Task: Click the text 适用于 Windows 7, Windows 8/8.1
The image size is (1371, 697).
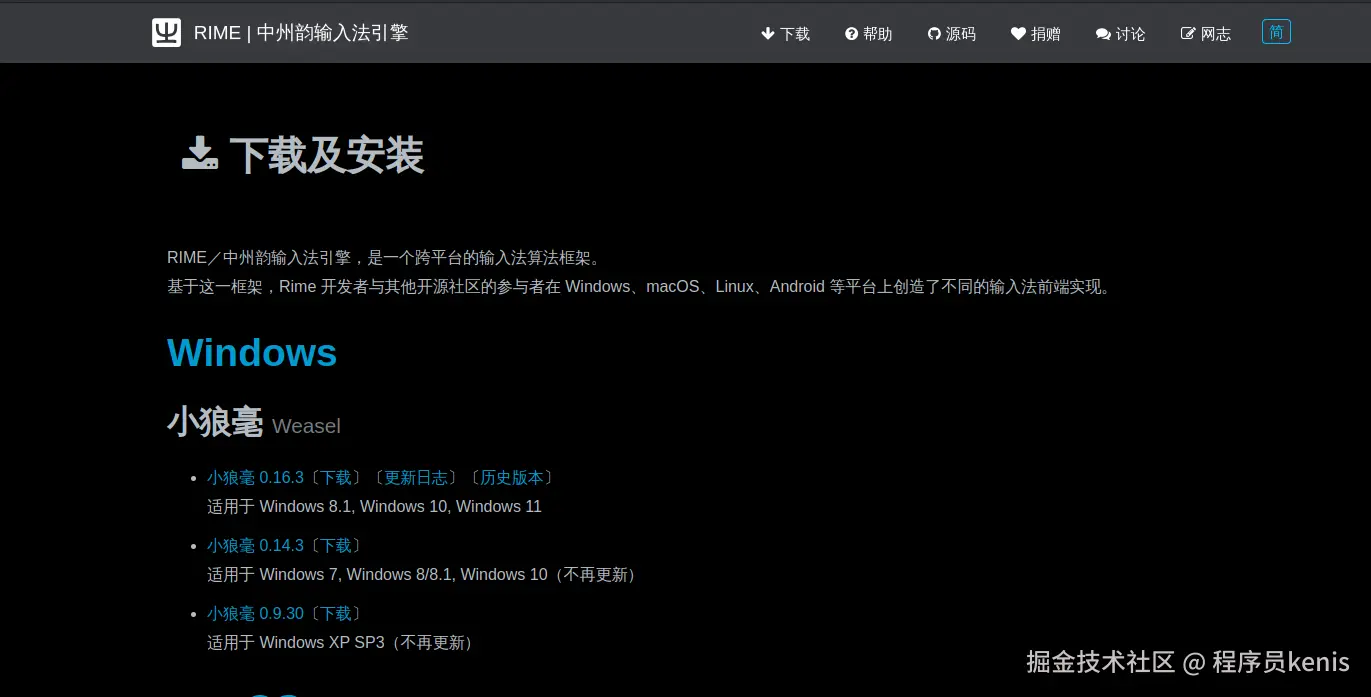Action: (x=330, y=575)
